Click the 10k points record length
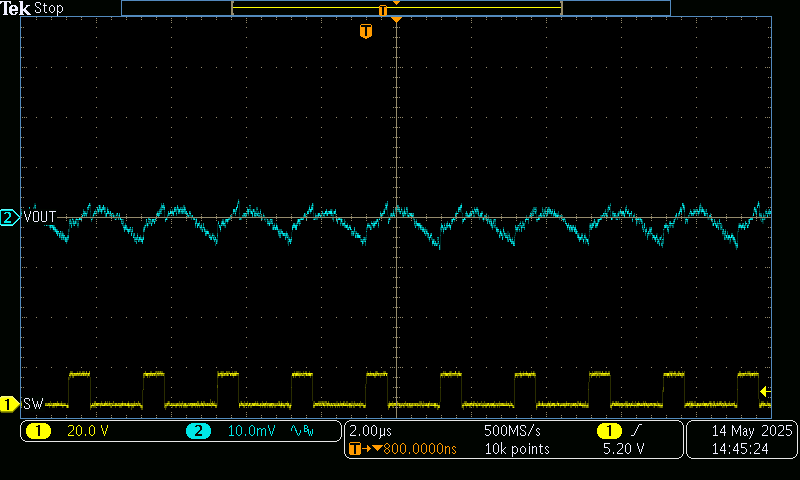 (516, 449)
